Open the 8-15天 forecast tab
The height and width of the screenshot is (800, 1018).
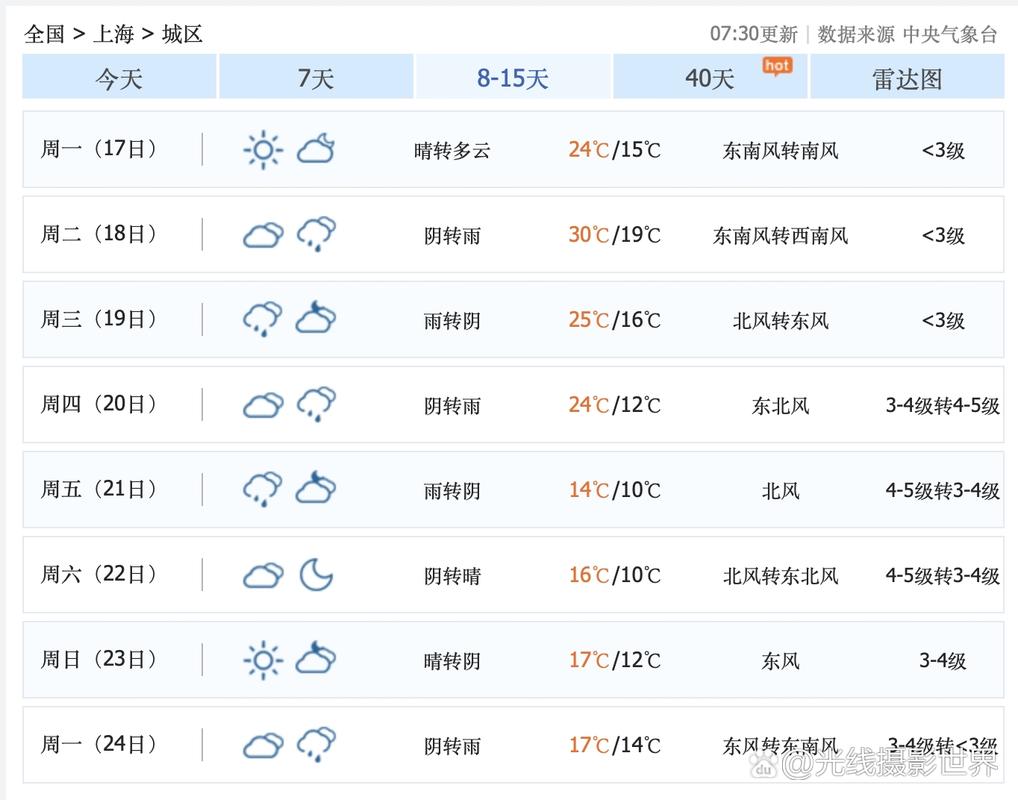(x=513, y=78)
